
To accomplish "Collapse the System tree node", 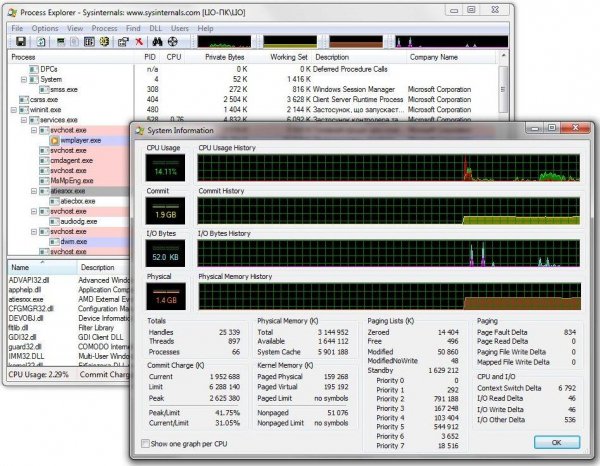I will point(24,80).
